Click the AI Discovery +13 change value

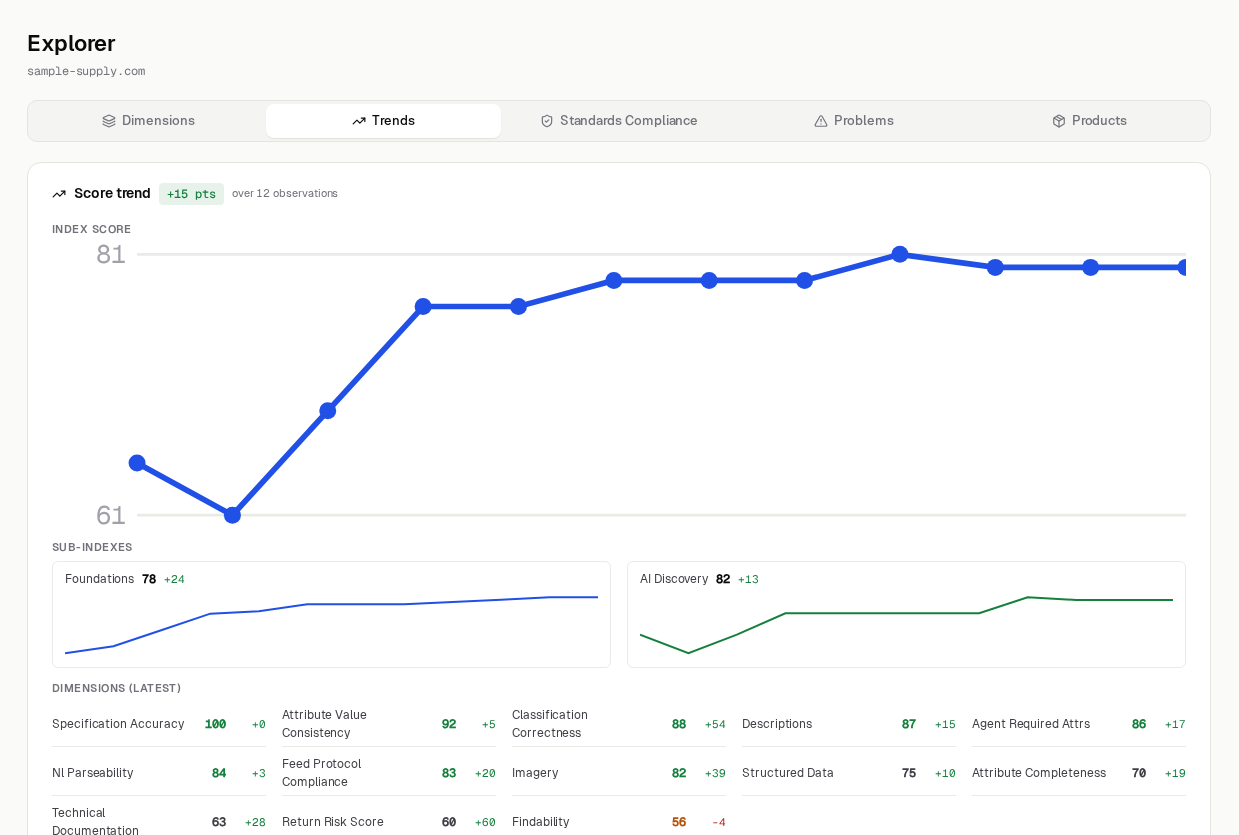(748, 579)
